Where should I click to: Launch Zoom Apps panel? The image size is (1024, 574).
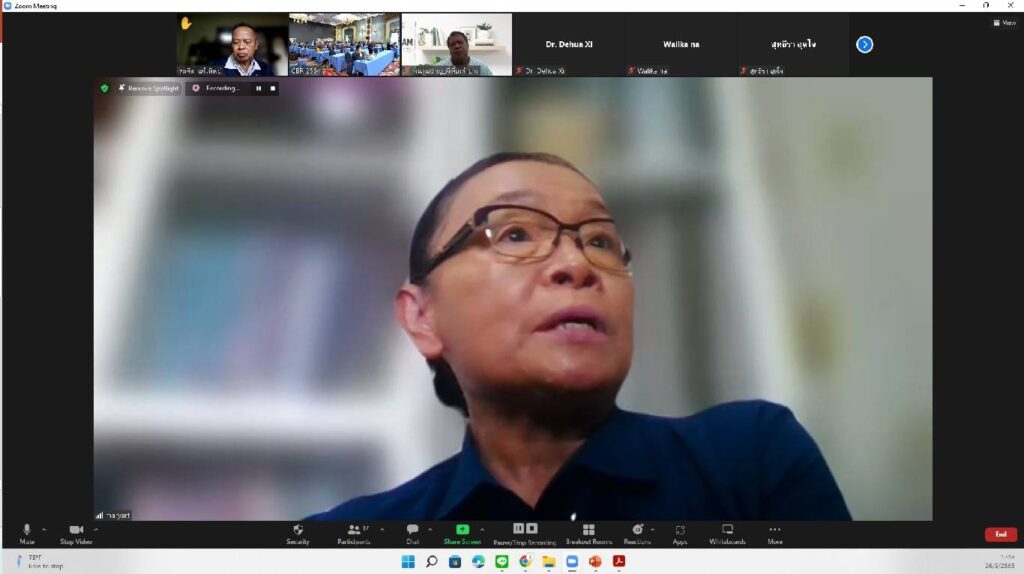click(680, 532)
